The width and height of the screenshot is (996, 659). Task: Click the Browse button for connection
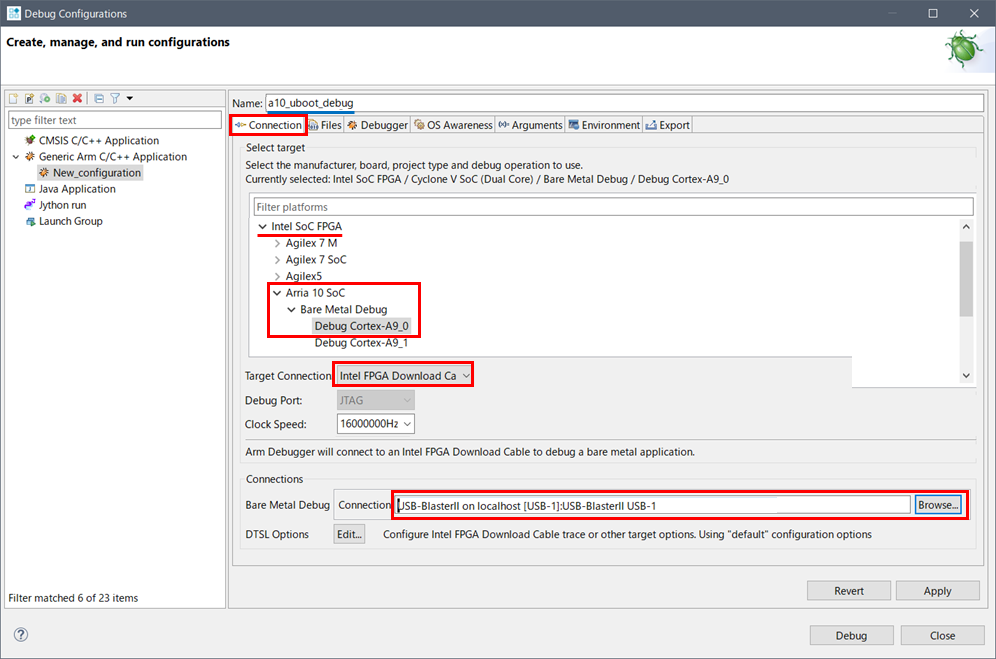[937, 505]
